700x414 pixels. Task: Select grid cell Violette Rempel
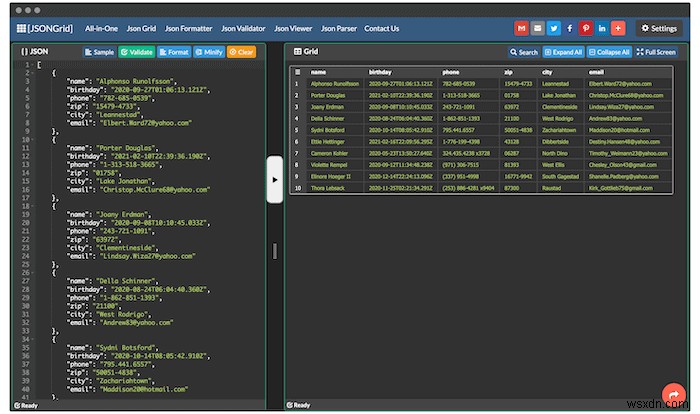pyautogui.click(x=335, y=165)
